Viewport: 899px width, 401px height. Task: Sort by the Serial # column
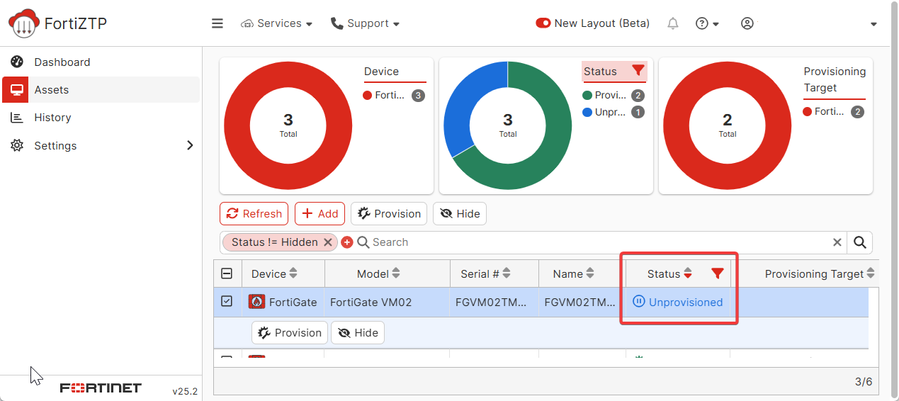(x=506, y=274)
